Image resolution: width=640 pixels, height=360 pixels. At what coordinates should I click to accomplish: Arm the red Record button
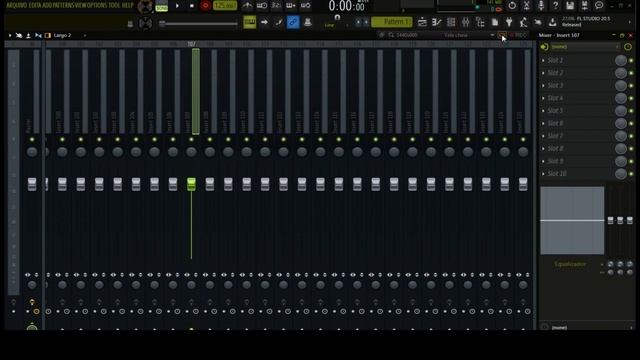205,6
